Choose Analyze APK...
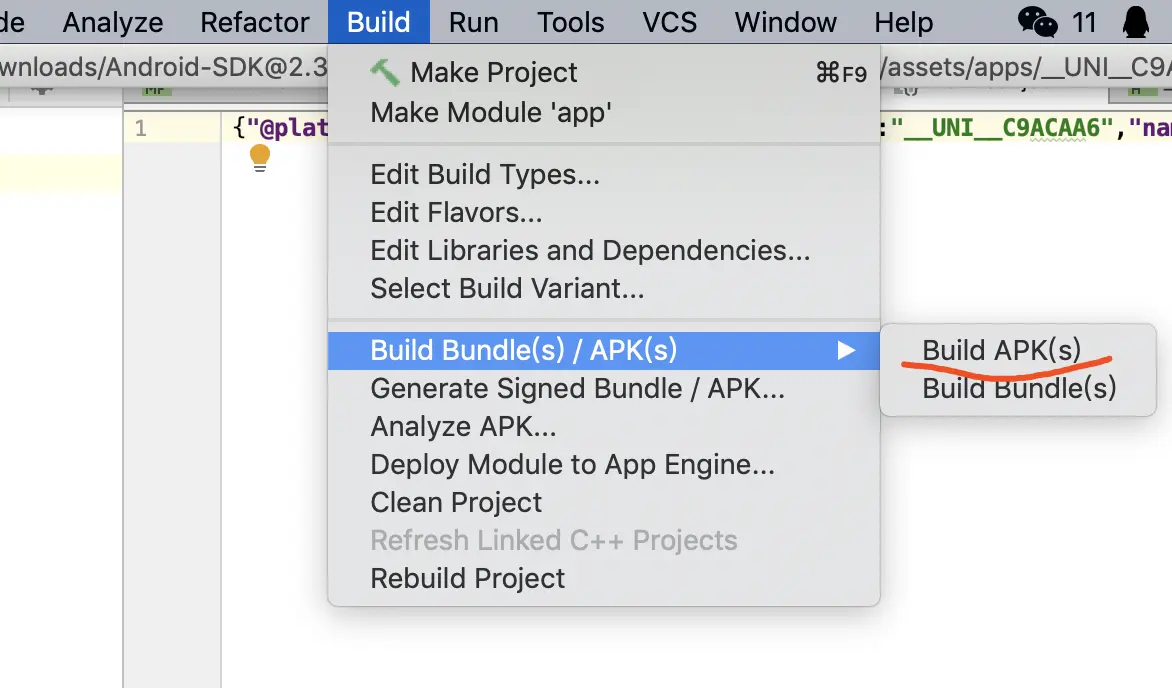This screenshot has height=688, width=1172. pyautogui.click(x=463, y=426)
